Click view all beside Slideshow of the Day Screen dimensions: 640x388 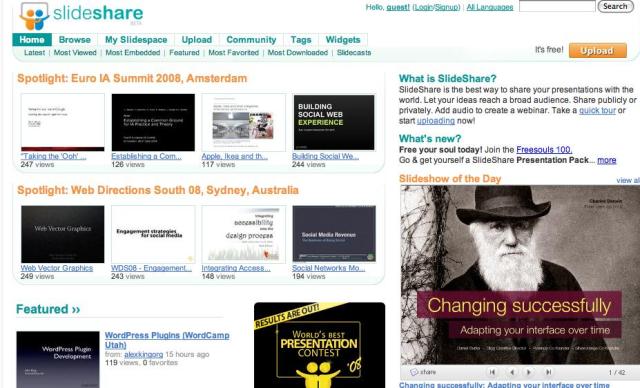[x=628, y=180]
